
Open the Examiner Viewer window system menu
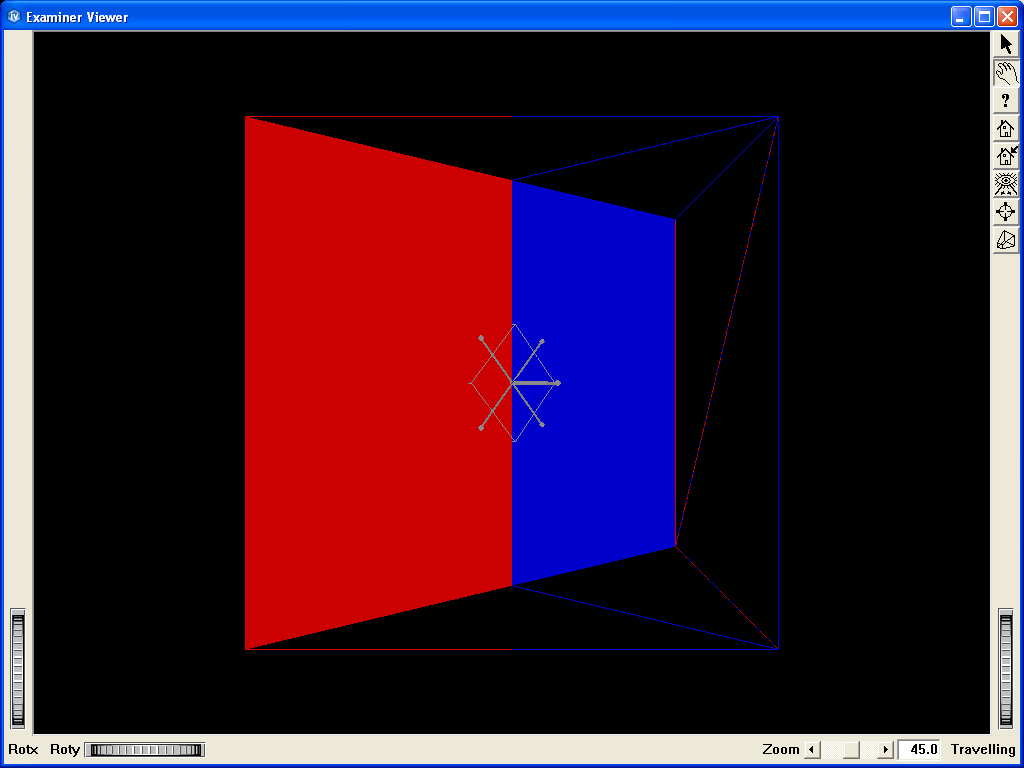[12, 16]
